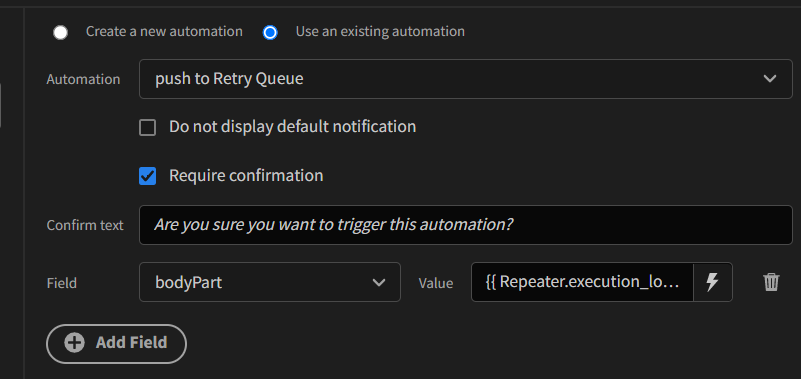Focus the Confirm text input box

(465, 225)
